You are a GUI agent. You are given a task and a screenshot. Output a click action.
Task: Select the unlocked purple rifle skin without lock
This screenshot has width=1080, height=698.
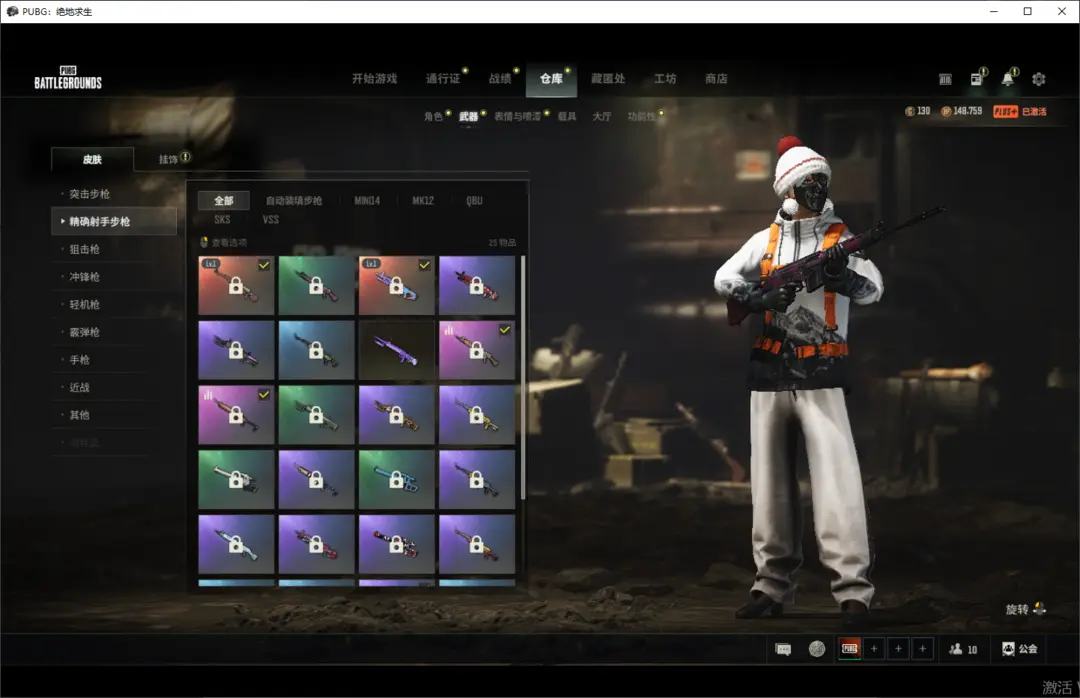coord(396,350)
